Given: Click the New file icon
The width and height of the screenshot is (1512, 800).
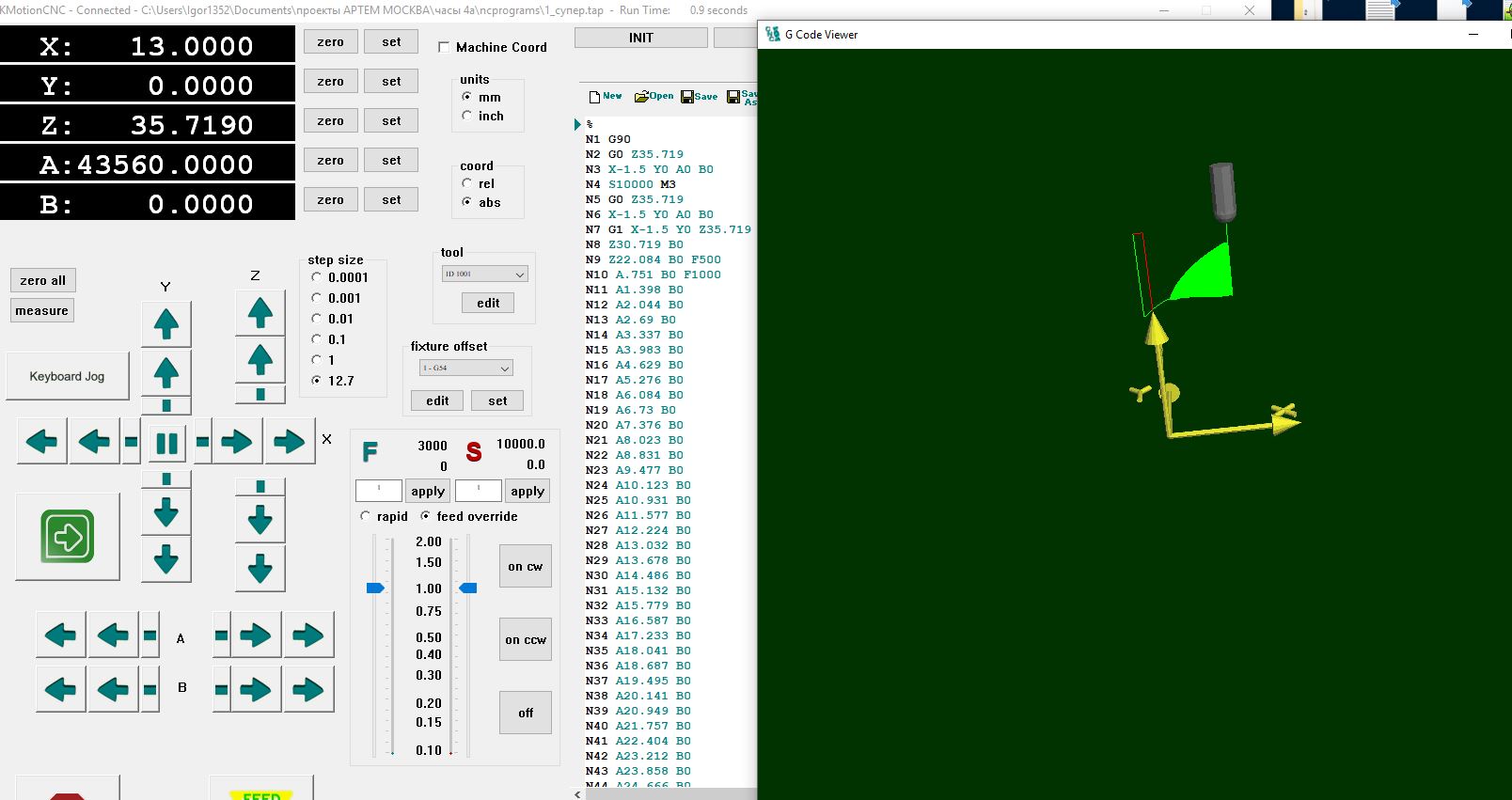Looking at the screenshot, I should (594, 97).
